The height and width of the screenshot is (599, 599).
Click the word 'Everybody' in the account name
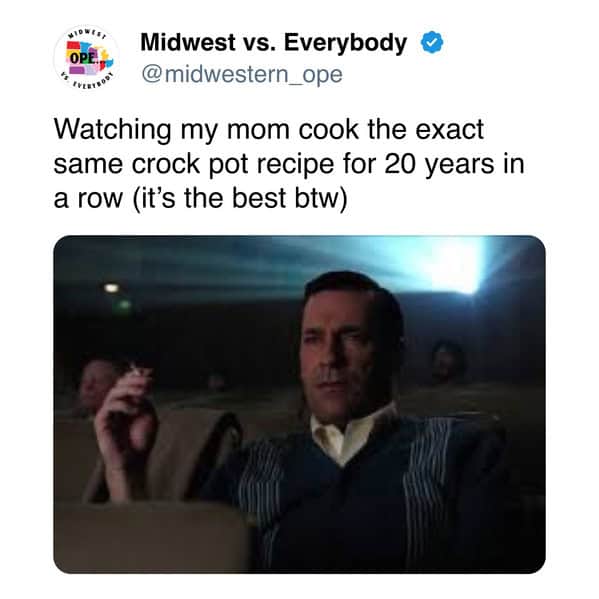pyautogui.click(x=345, y=44)
